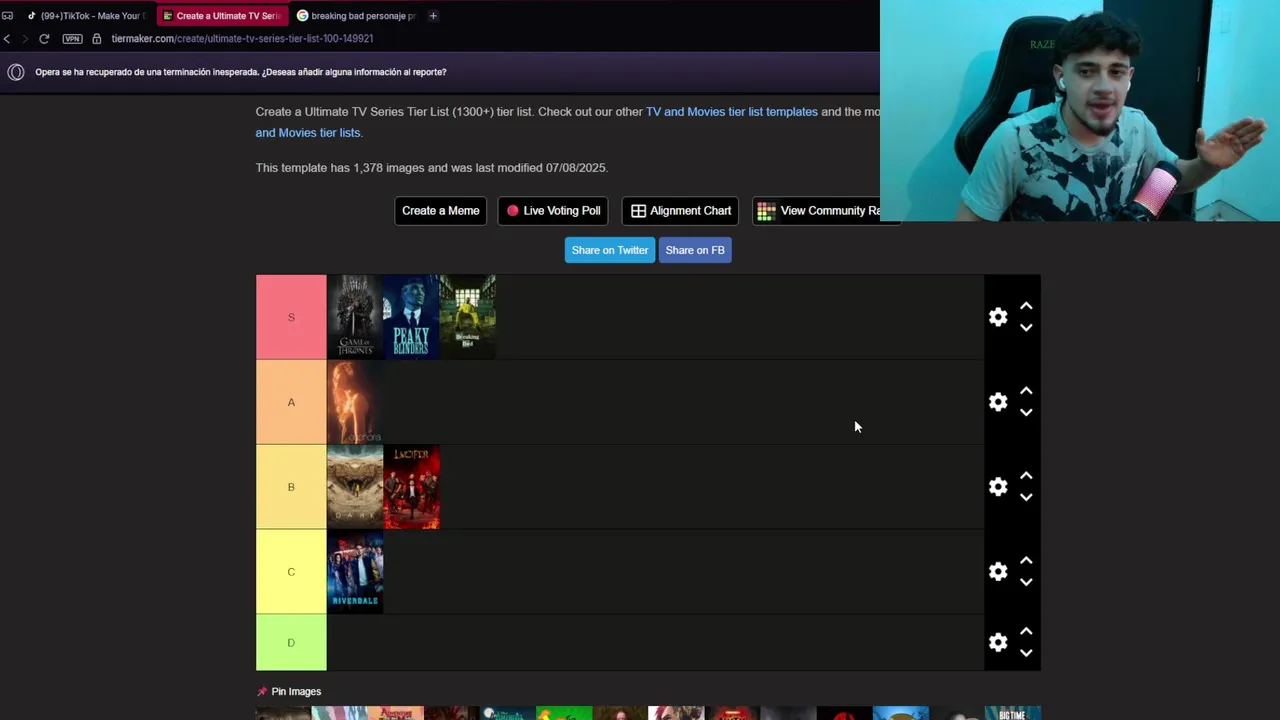This screenshot has height=720, width=1280.
Task: Click Opera logo in crash report bar
Action: (16, 72)
